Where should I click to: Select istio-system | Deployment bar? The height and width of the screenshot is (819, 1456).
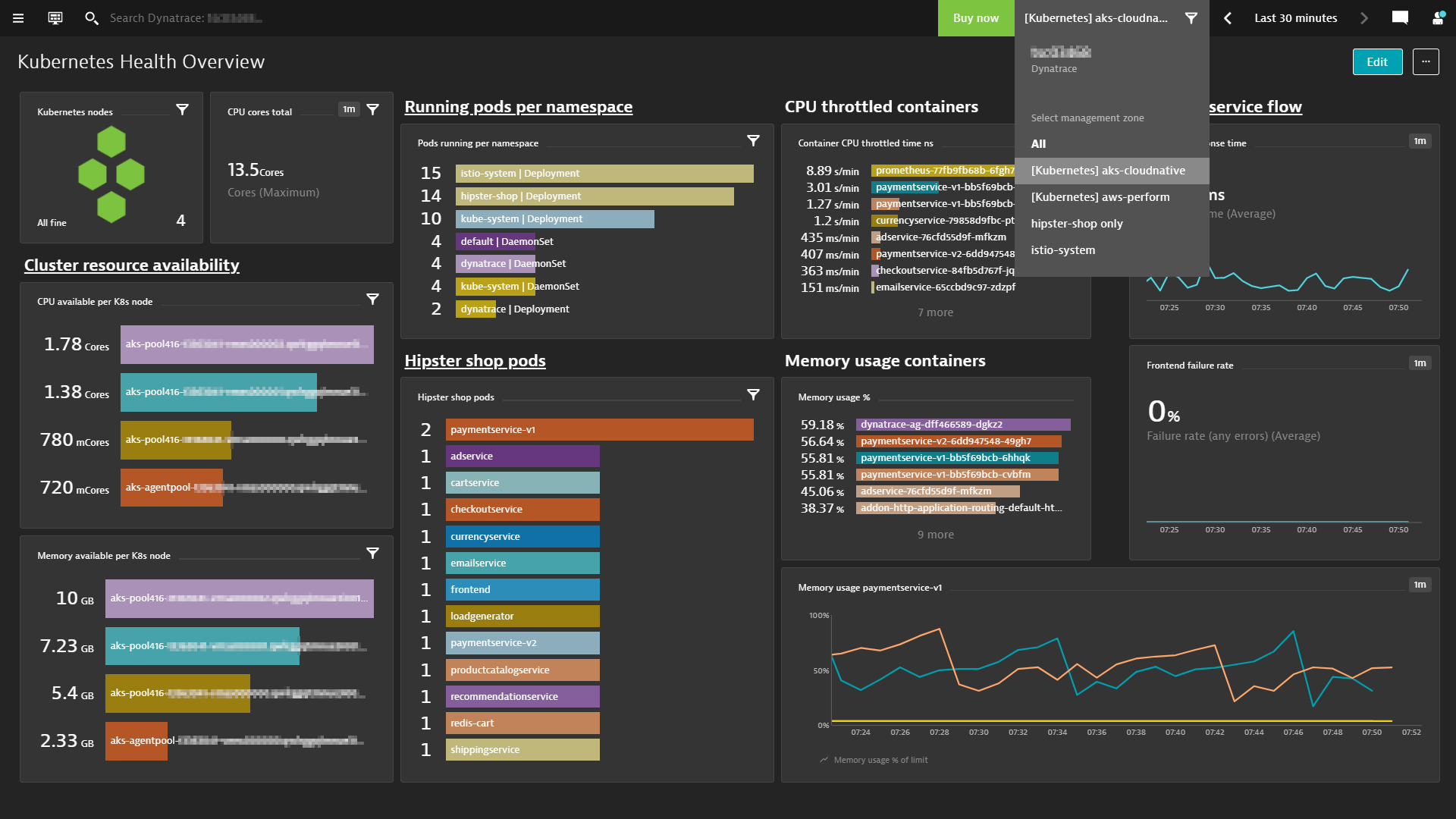point(604,174)
